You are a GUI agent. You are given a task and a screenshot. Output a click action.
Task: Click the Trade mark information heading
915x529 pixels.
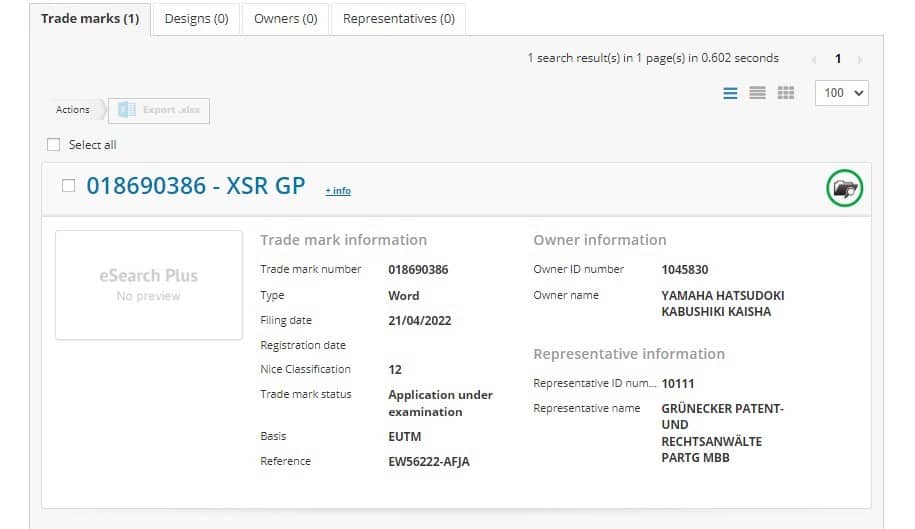click(344, 240)
